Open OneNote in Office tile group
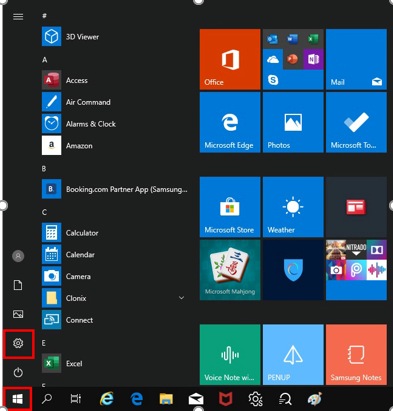 click(x=313, y=59)
